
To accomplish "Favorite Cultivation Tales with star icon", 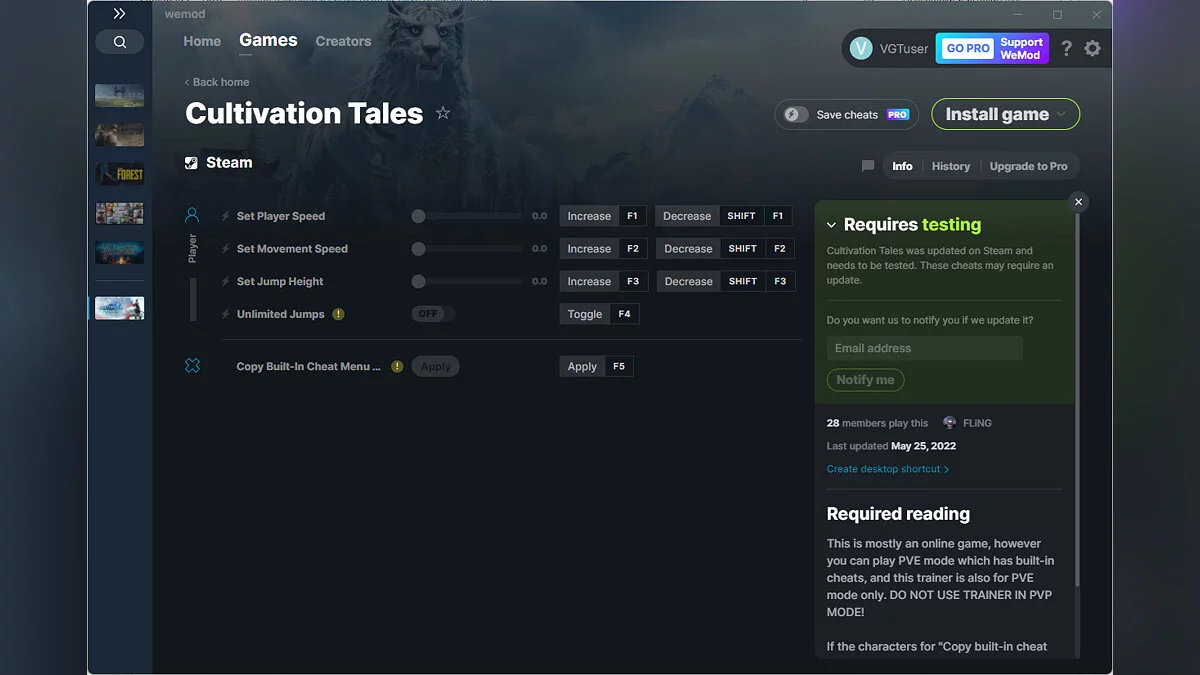I will [x=443, y=113].
